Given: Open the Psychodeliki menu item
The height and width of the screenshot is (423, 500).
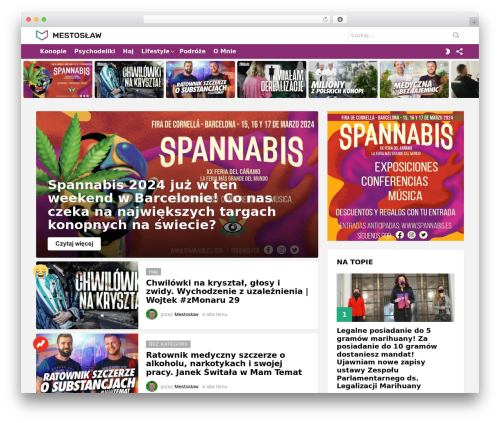Looking at the screenshot, I should click(95, 51).
